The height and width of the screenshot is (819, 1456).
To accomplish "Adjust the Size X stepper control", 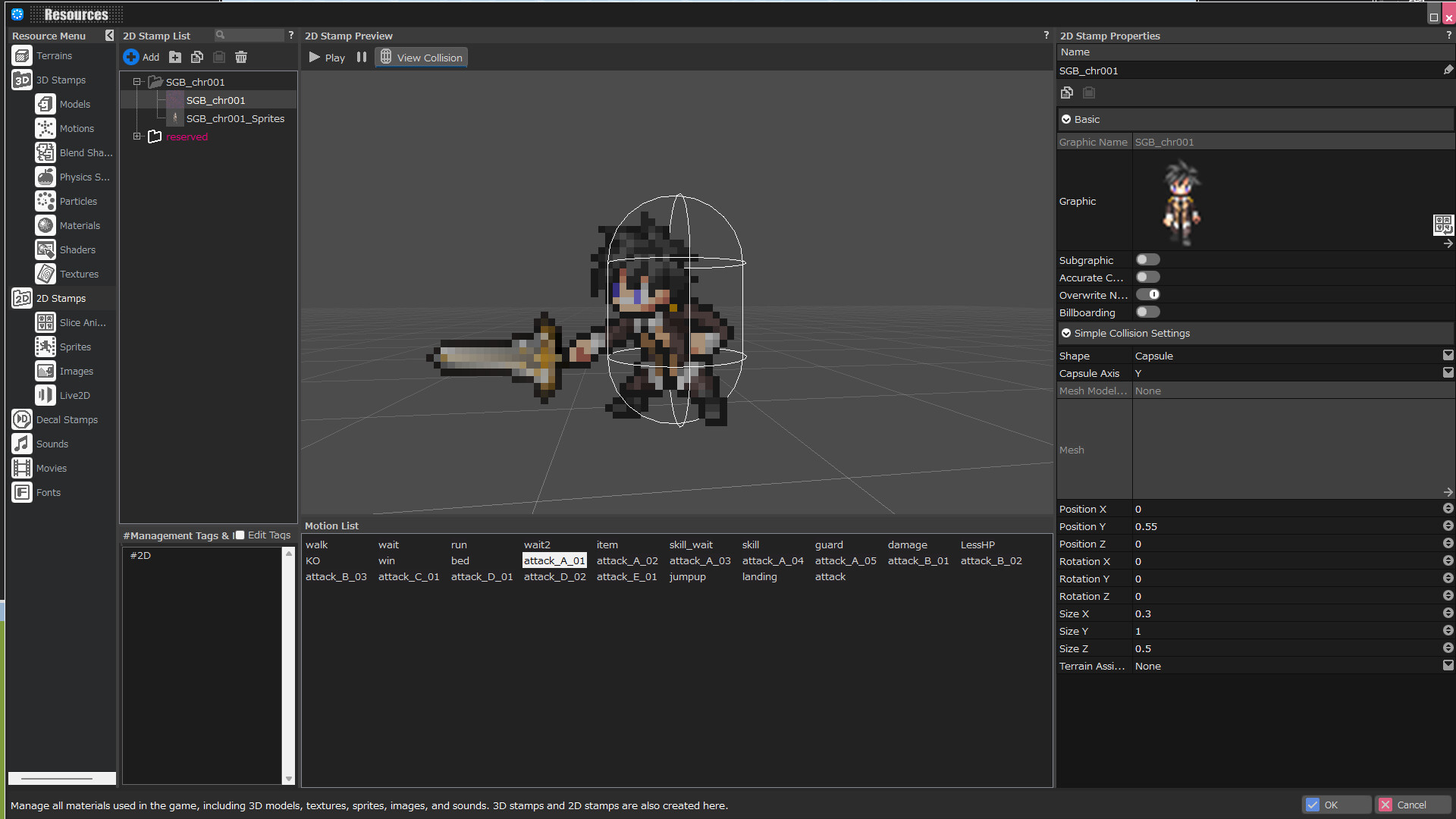I will [x=1448, y=613].
